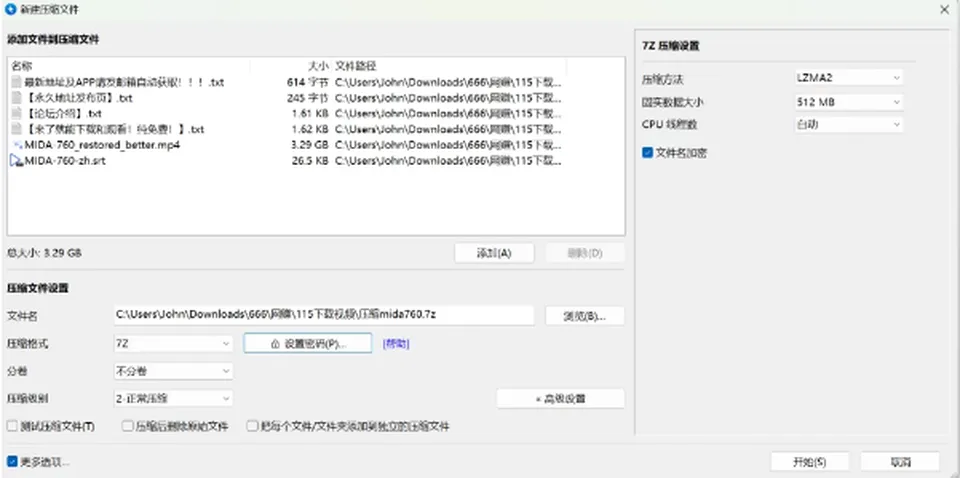Start compression with 开始(S)
This screenshot has height=478, width=960.
tap(809, 461)
